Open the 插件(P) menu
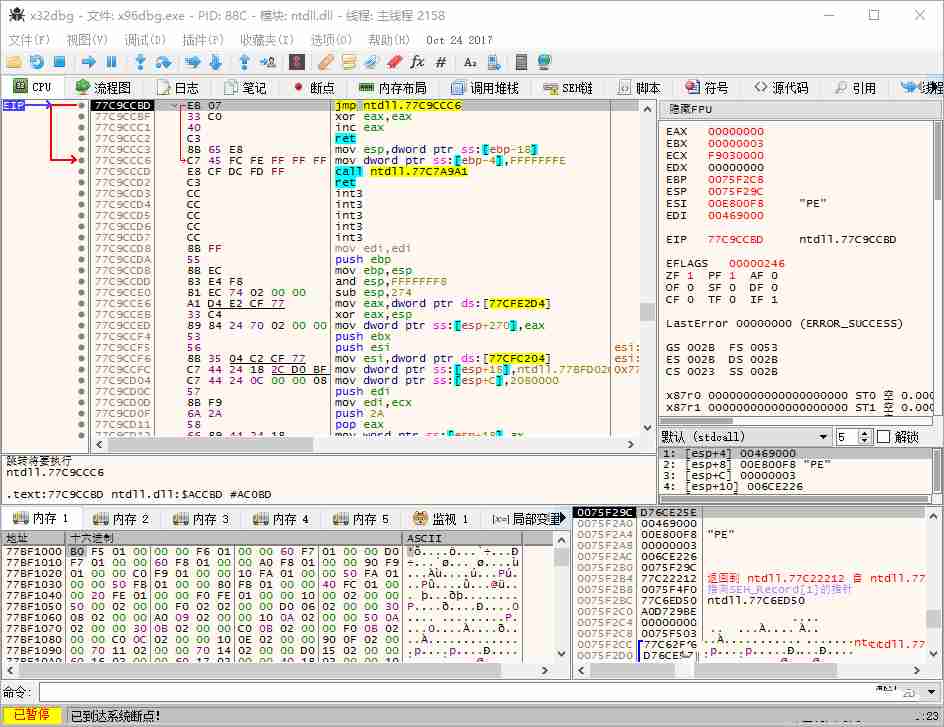Screen dimensions: 944x727 (x=203, y=40)
